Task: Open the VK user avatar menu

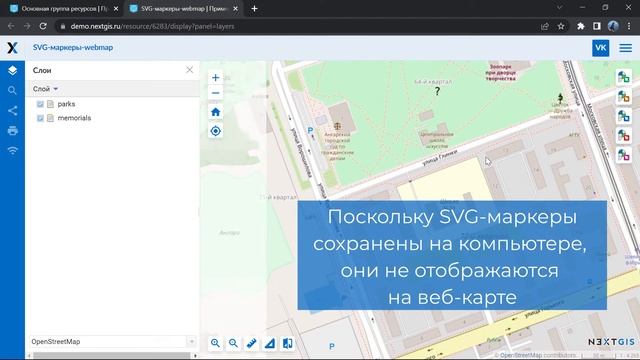Action: click(600, 48)
